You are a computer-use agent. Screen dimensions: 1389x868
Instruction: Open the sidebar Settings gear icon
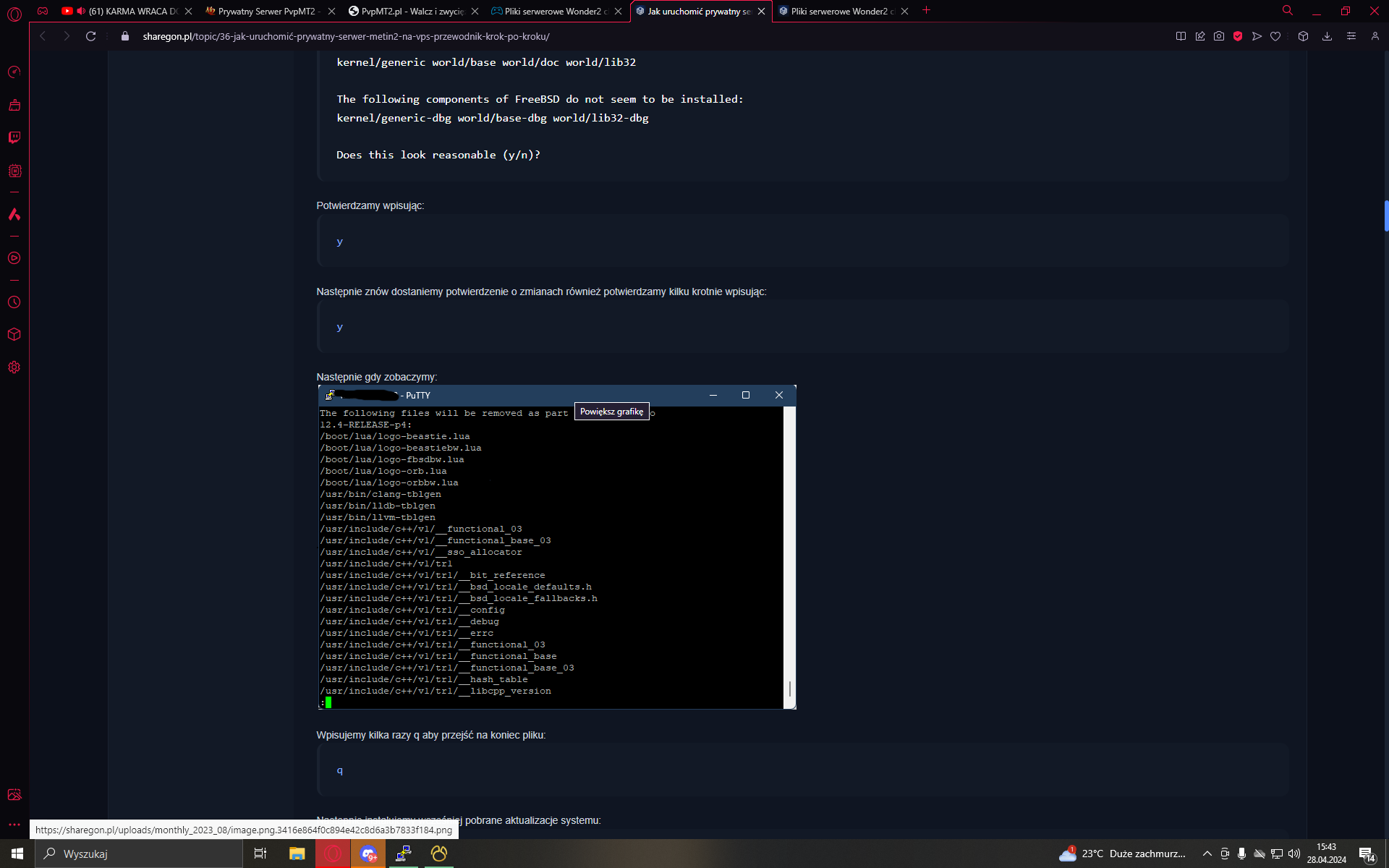14,367
